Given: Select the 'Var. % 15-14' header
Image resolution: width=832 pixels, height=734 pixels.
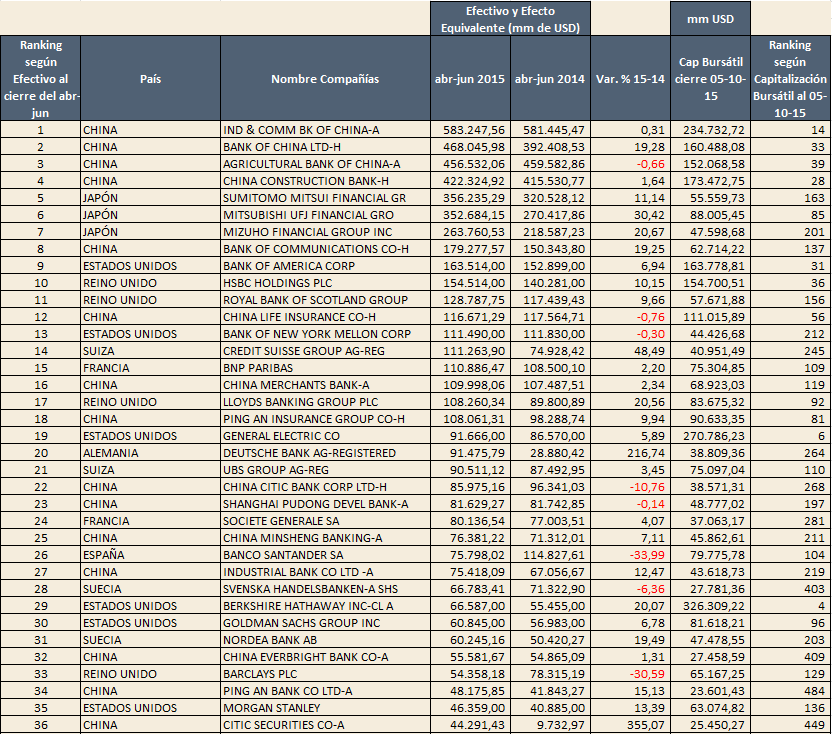Looking at the screenshot, I should (630, 79).
